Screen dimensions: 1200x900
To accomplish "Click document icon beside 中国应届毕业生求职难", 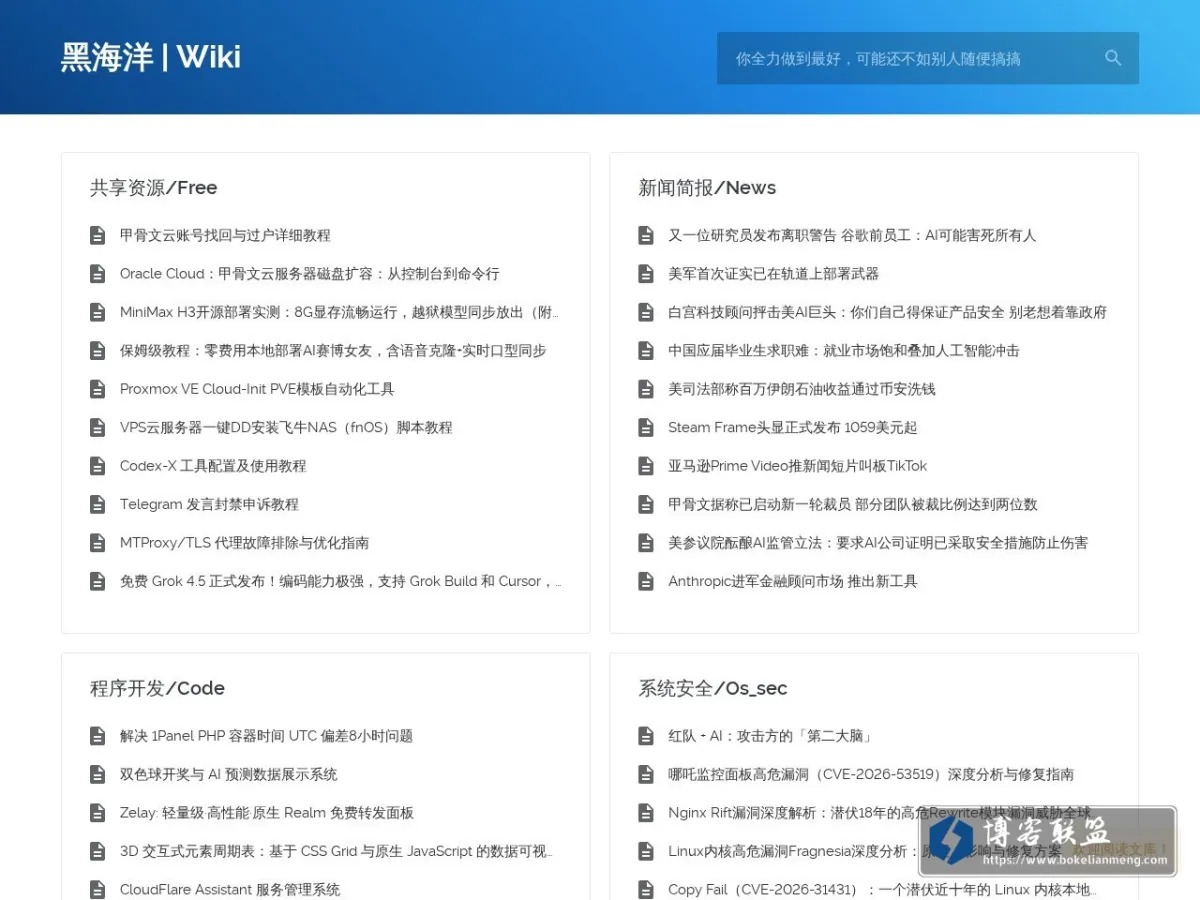I will [646, 351].
